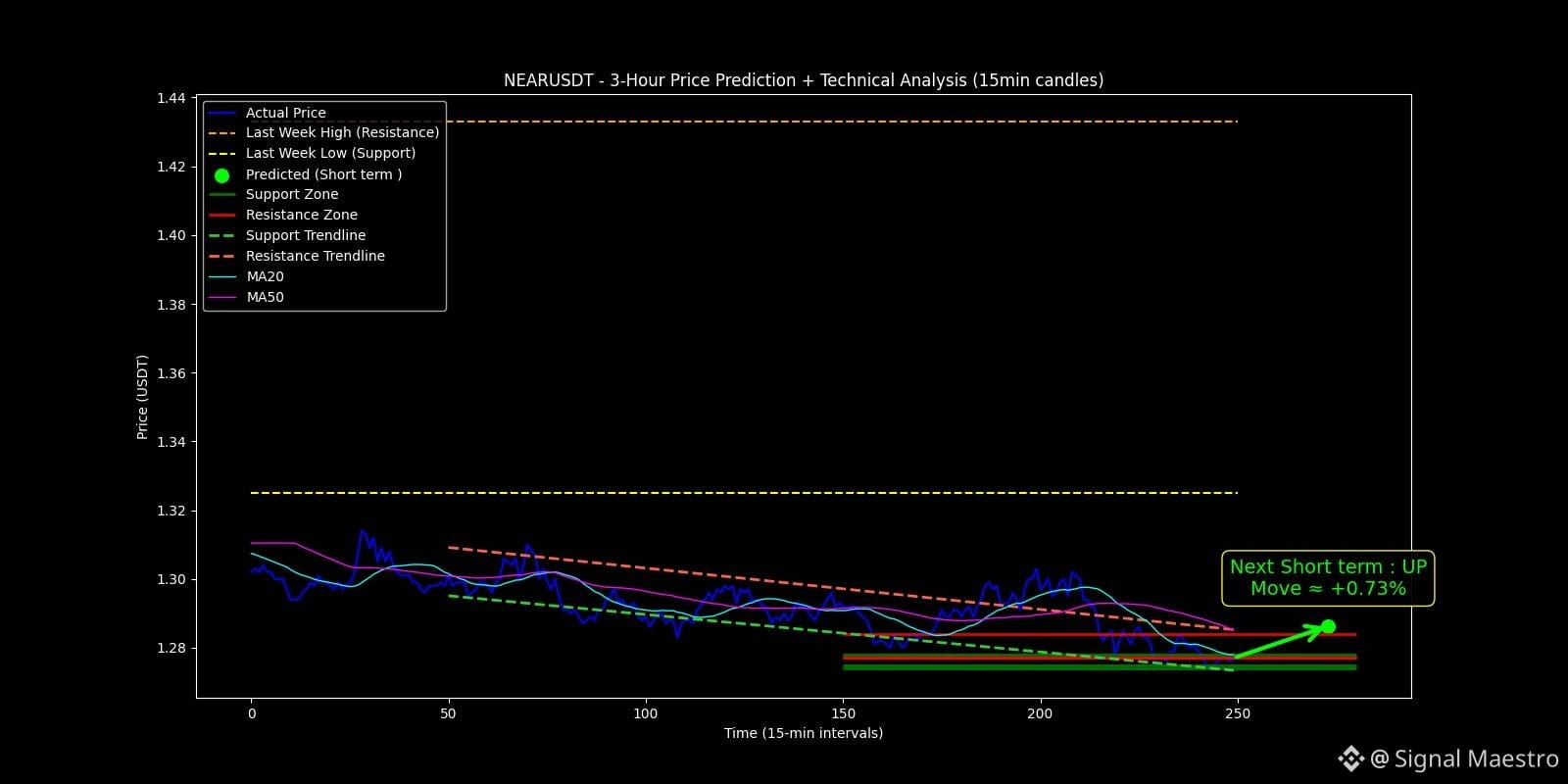Click the blue Actual Price legend line swatch
This screenshot has width=1568, height=784.
pyautogui.click(x=221, y=113)
